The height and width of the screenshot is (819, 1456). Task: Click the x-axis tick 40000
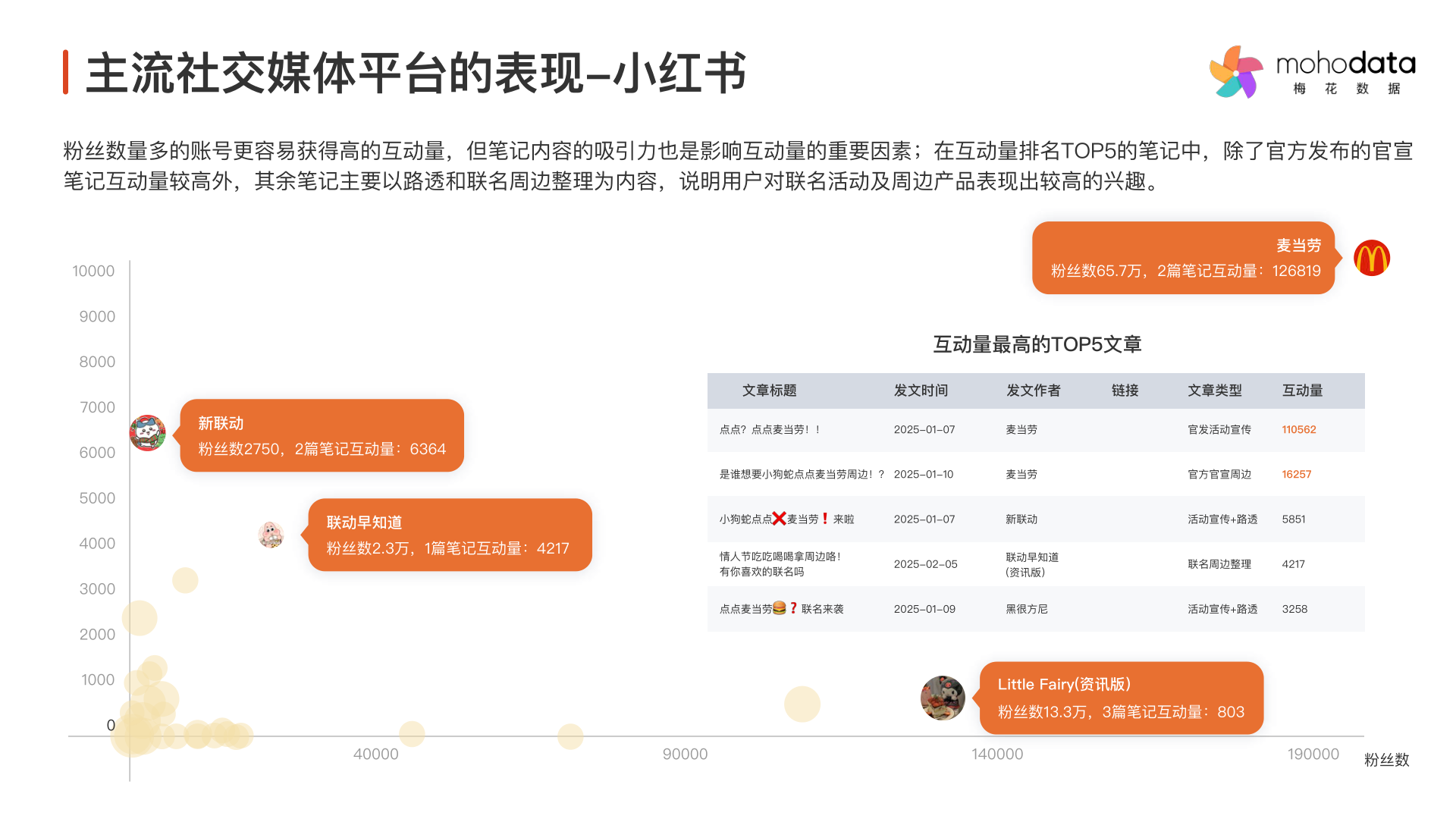(x=375, y=754)
